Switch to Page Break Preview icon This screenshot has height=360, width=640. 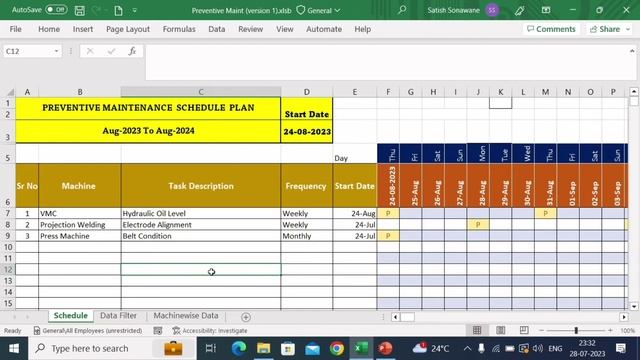click(524, 330)
